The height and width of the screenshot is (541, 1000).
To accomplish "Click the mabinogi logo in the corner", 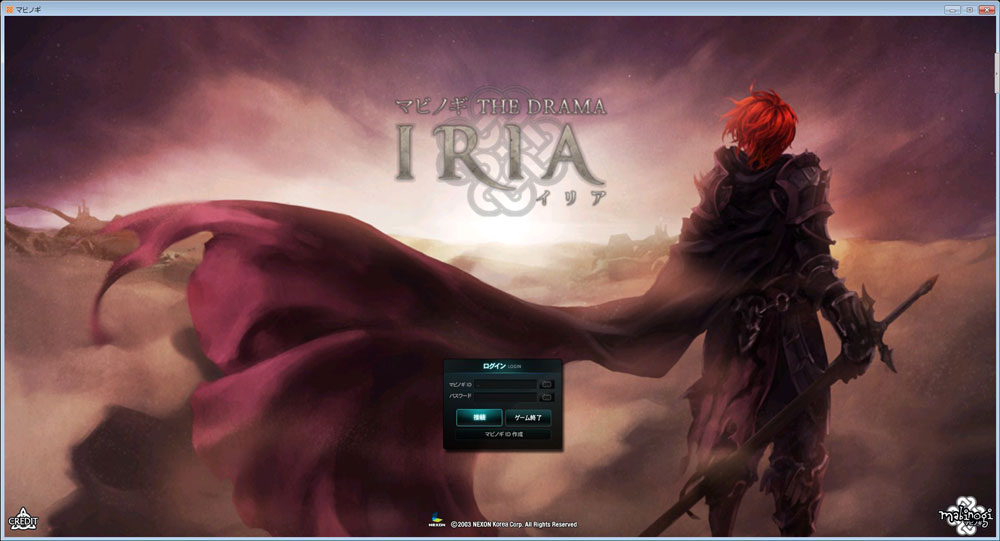I will (966, 515).
